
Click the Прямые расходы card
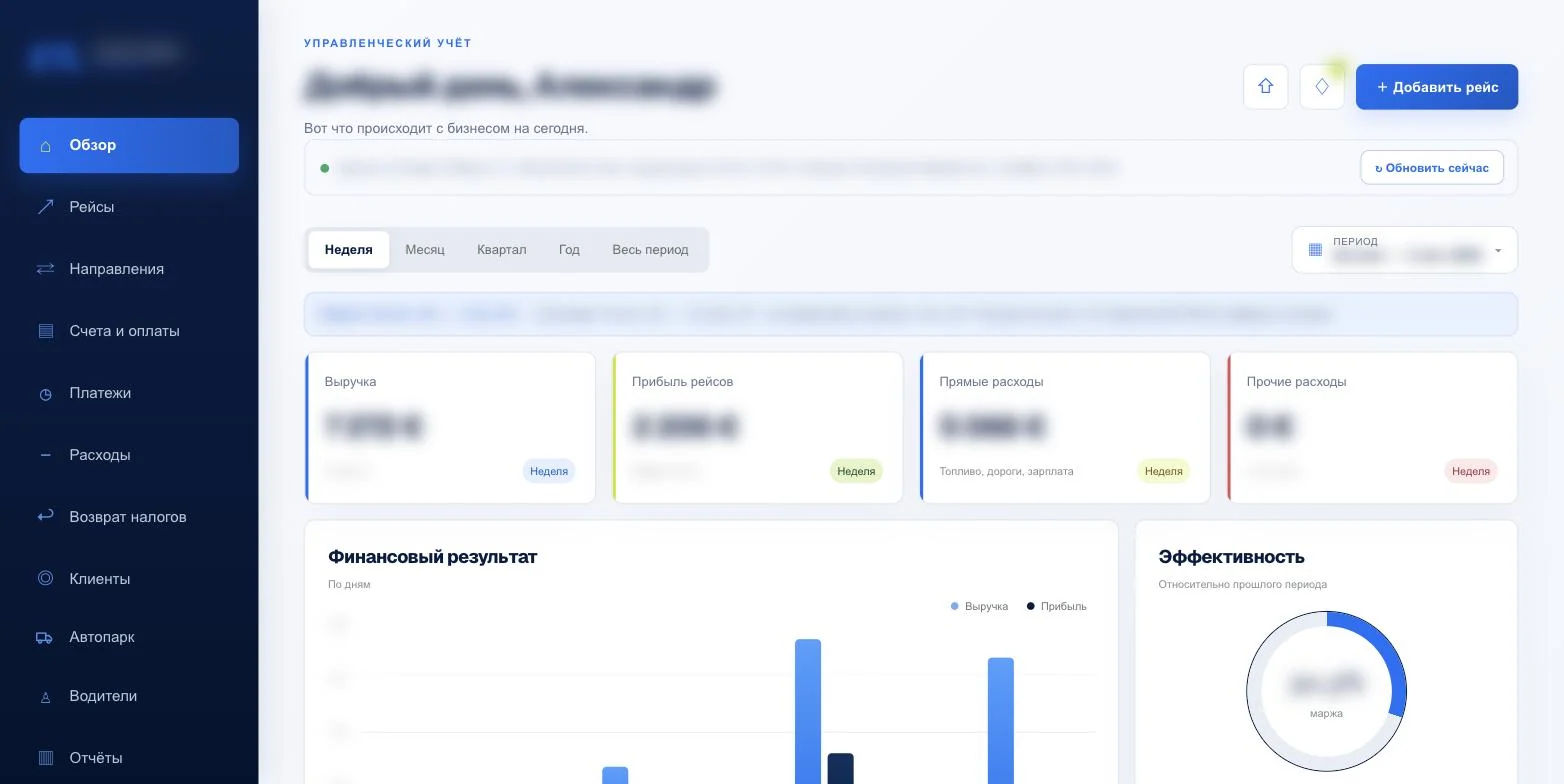click(1064, 428)
